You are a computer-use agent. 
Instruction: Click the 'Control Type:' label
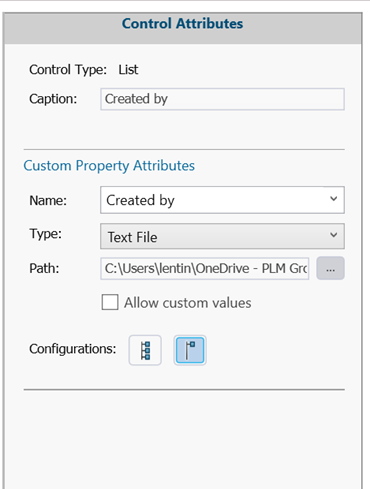pyautogui.click(x=68, y=70)
